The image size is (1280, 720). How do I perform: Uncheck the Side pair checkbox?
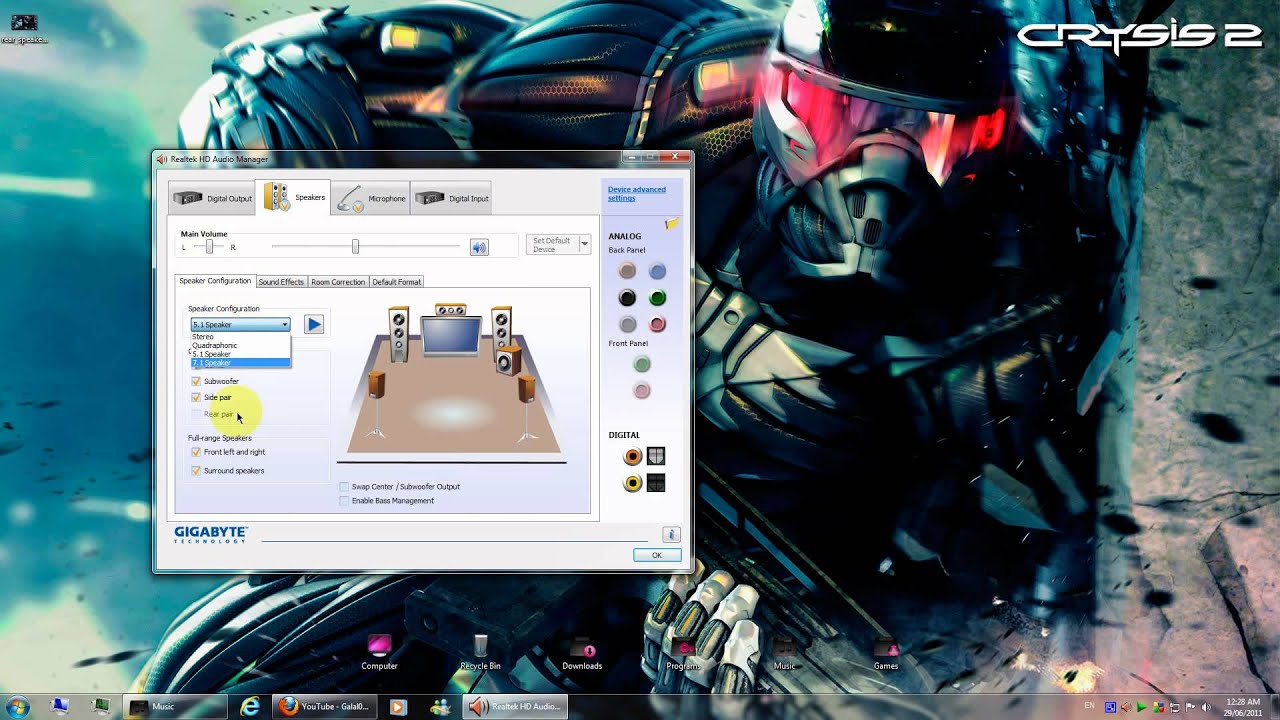(x=196, y=397)
